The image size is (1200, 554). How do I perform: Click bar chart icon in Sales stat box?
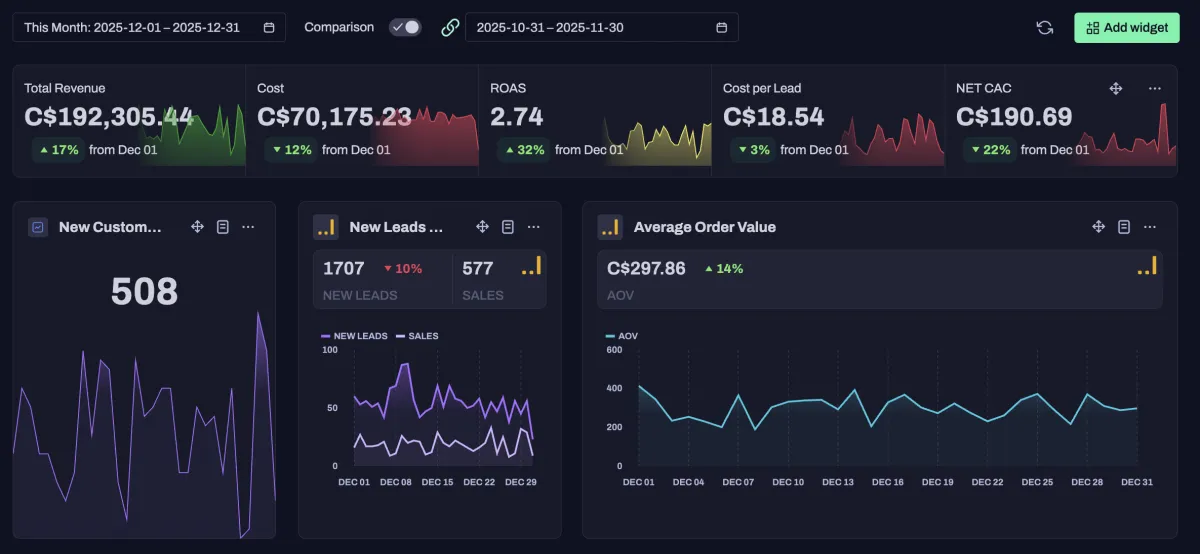point(531,266)
